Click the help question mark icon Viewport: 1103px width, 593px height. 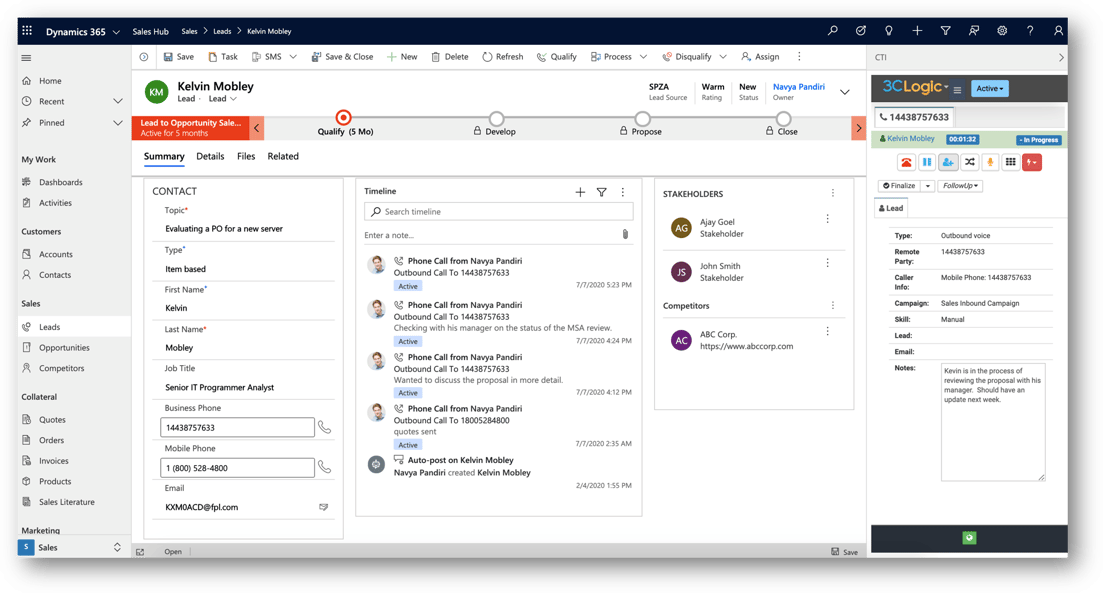pyautogui.click(x=1030, y=31)
